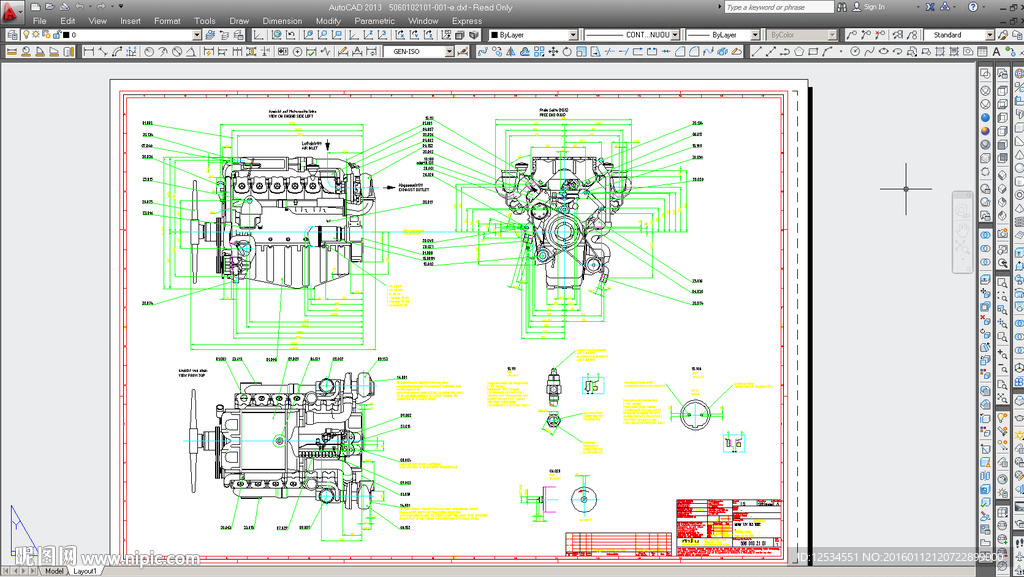Screen dimensions: 1024x577
Task: Click the Polygon draw tool icon
Action: point(799,52)
